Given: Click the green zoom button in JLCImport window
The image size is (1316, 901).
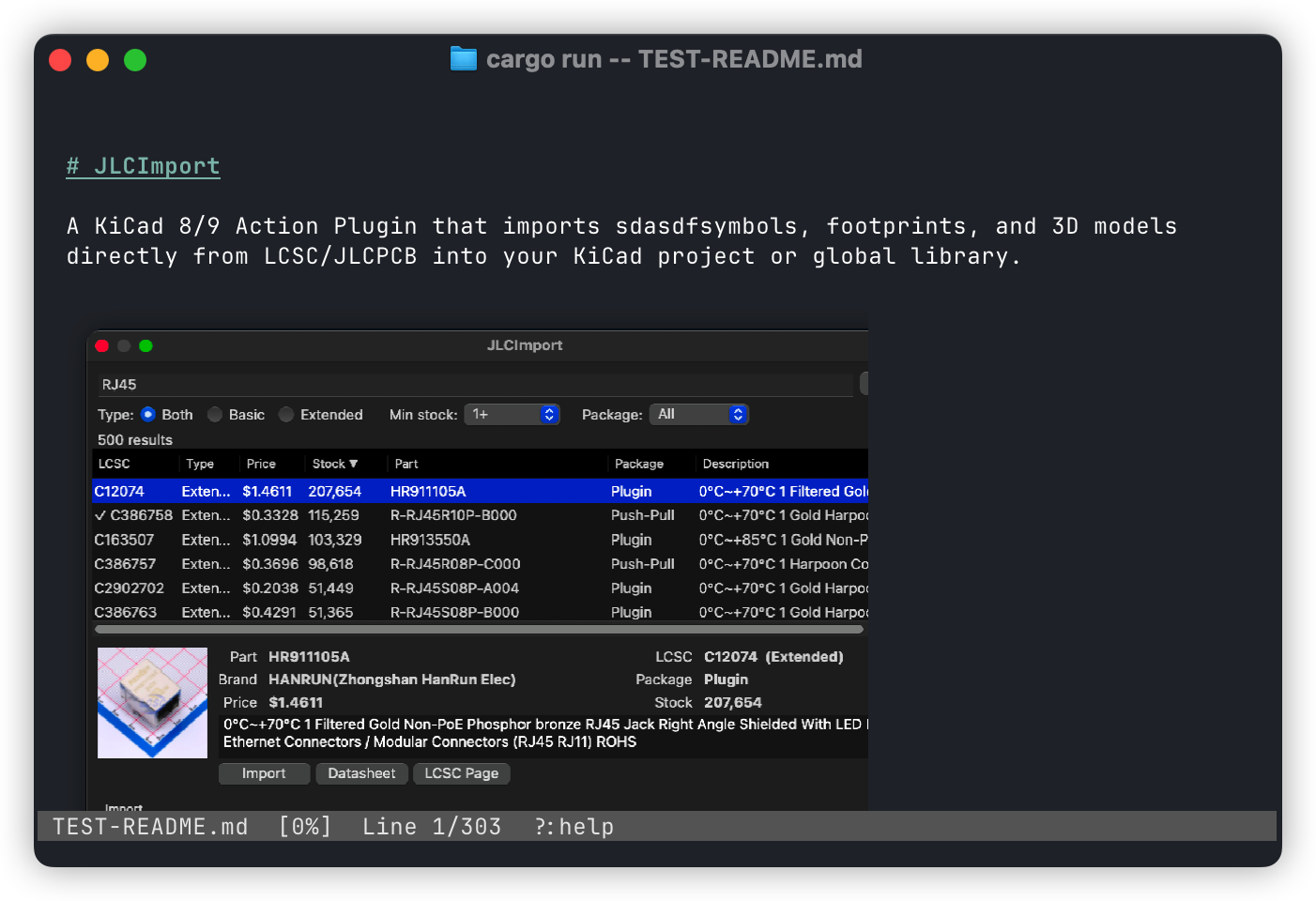Looking at the screenshot, I should pyautogui.click(x=145, y=345).
